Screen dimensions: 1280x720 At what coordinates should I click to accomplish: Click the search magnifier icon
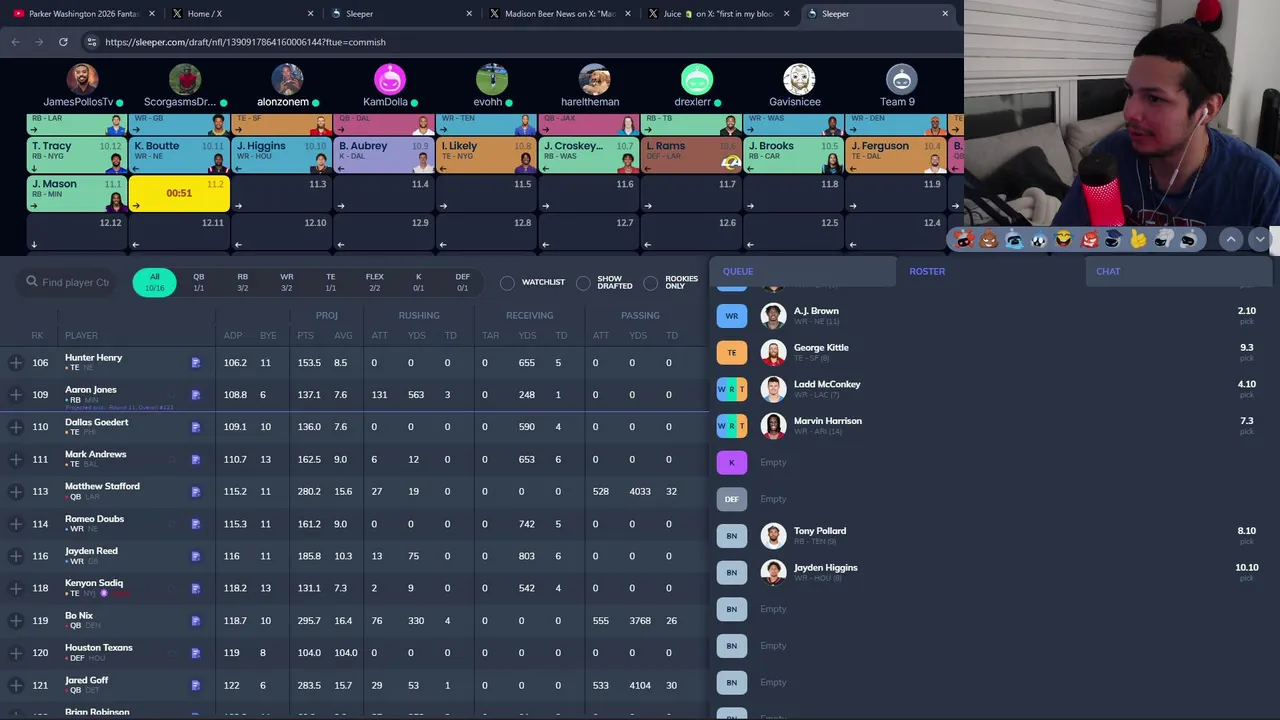32,282
